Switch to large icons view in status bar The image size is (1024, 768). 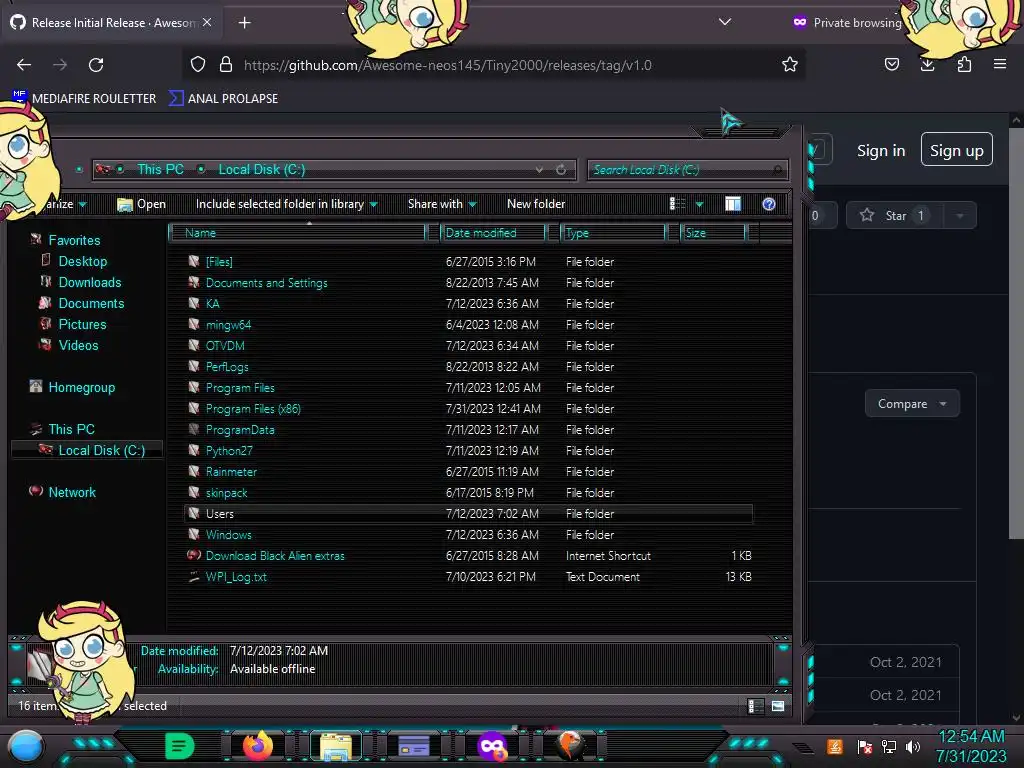click(778, 706)
